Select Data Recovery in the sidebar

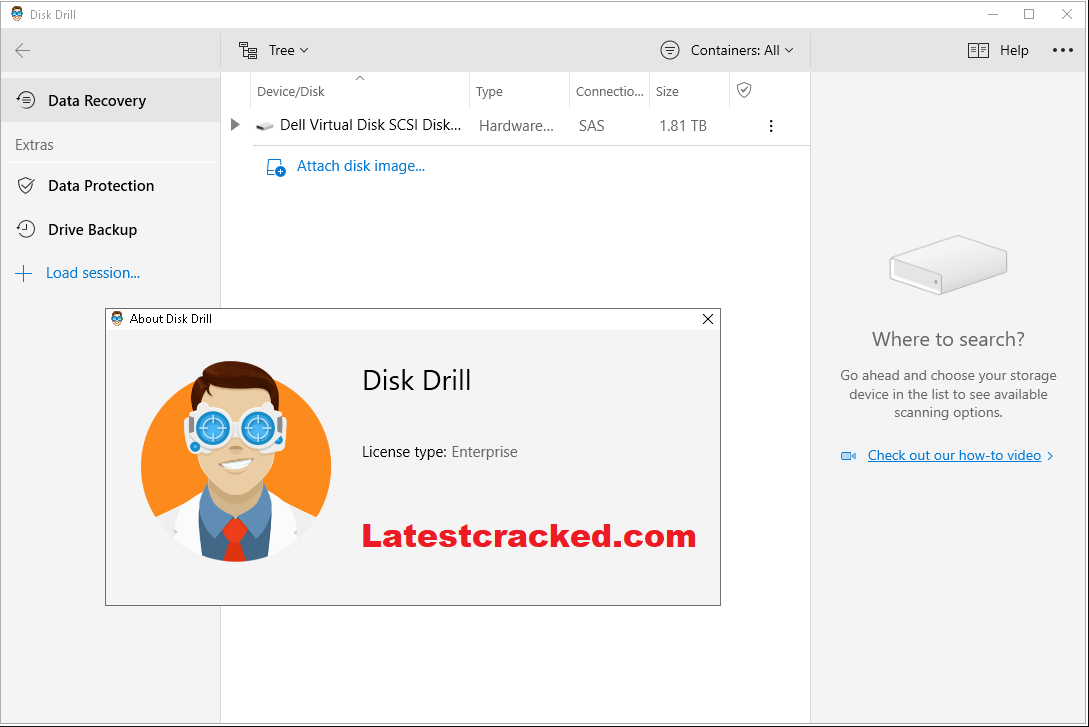pos(110,101)
